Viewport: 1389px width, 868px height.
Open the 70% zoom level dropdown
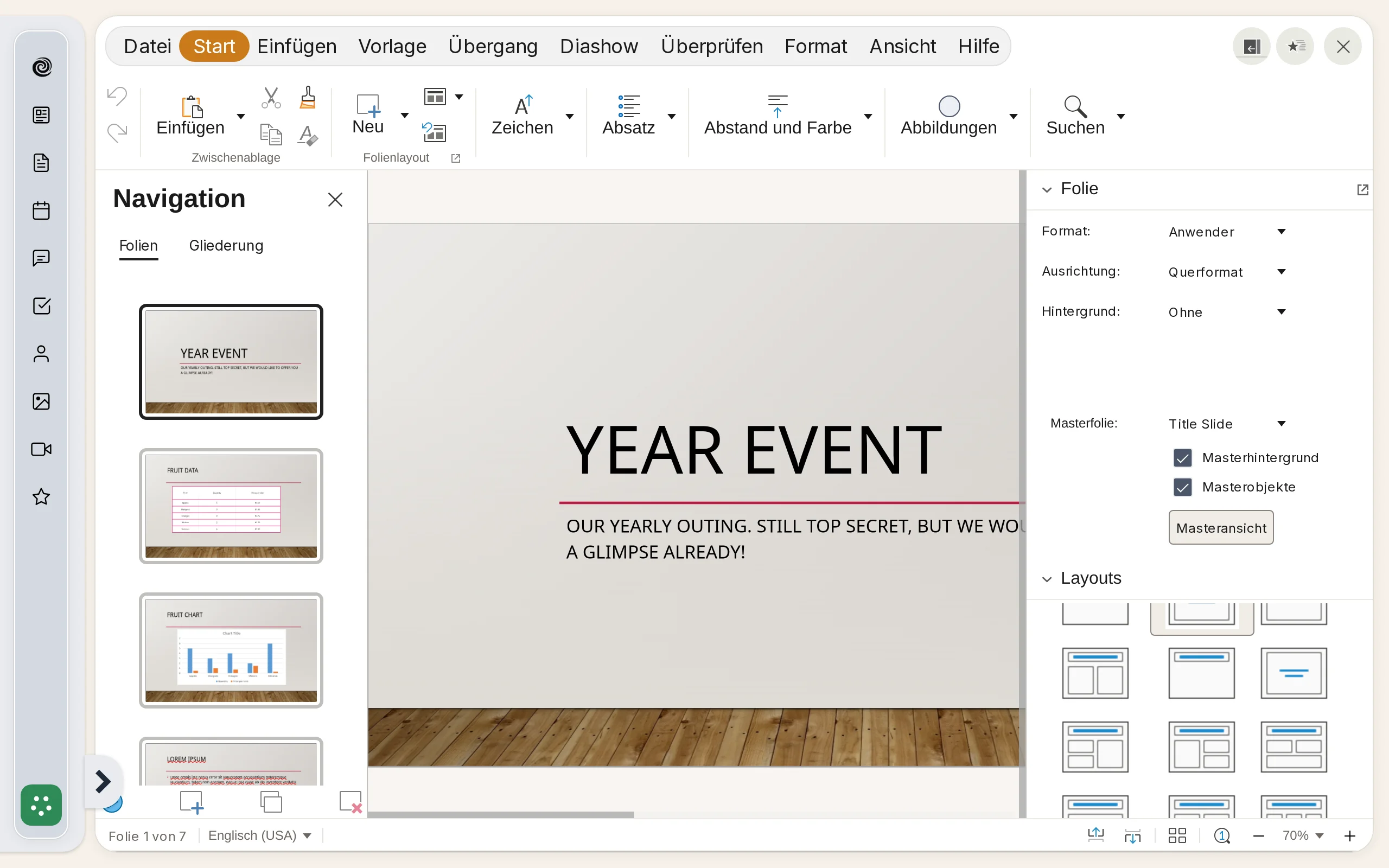pos(1302,835)
